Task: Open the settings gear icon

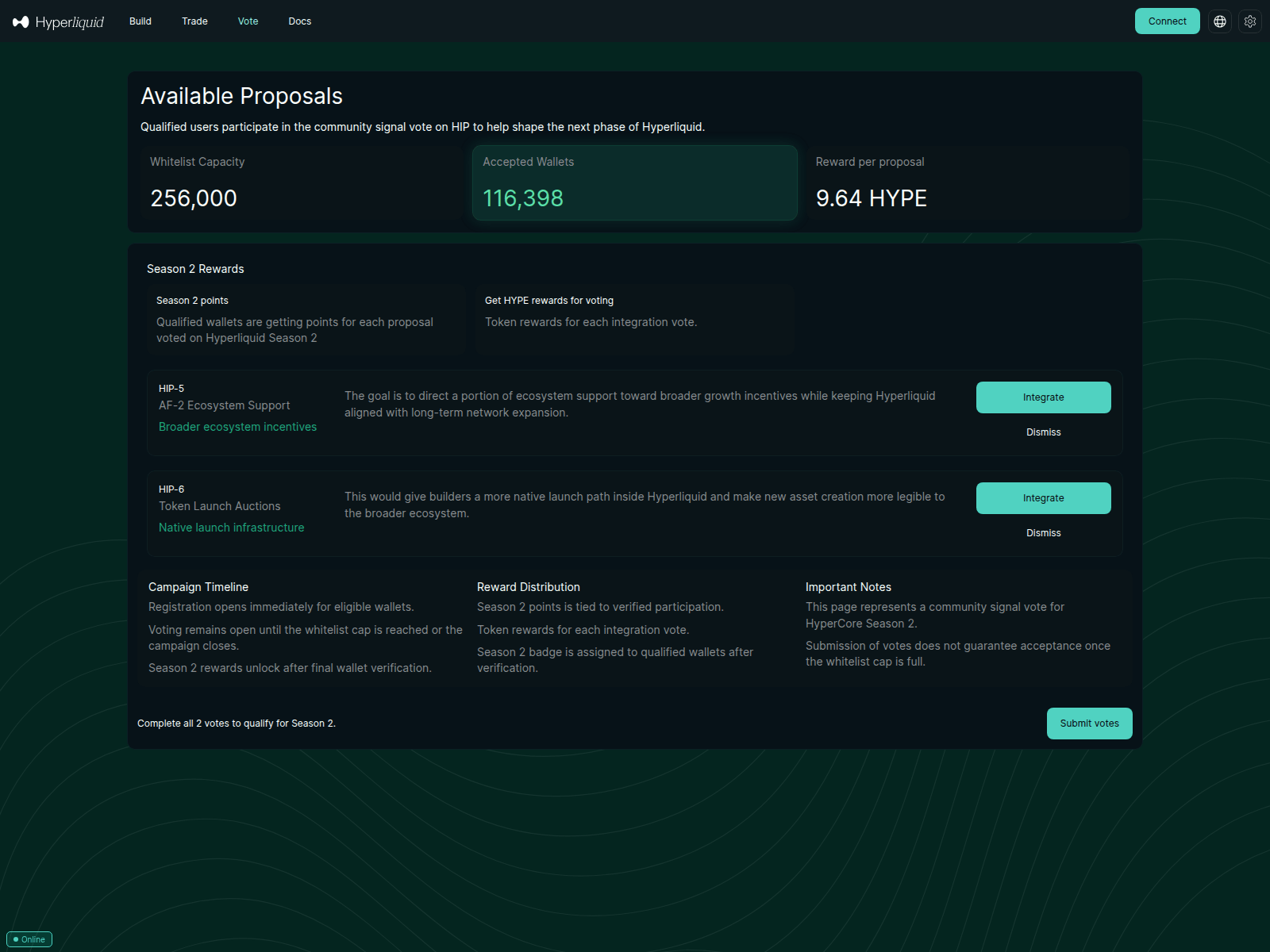Action: coord(1250,21)
